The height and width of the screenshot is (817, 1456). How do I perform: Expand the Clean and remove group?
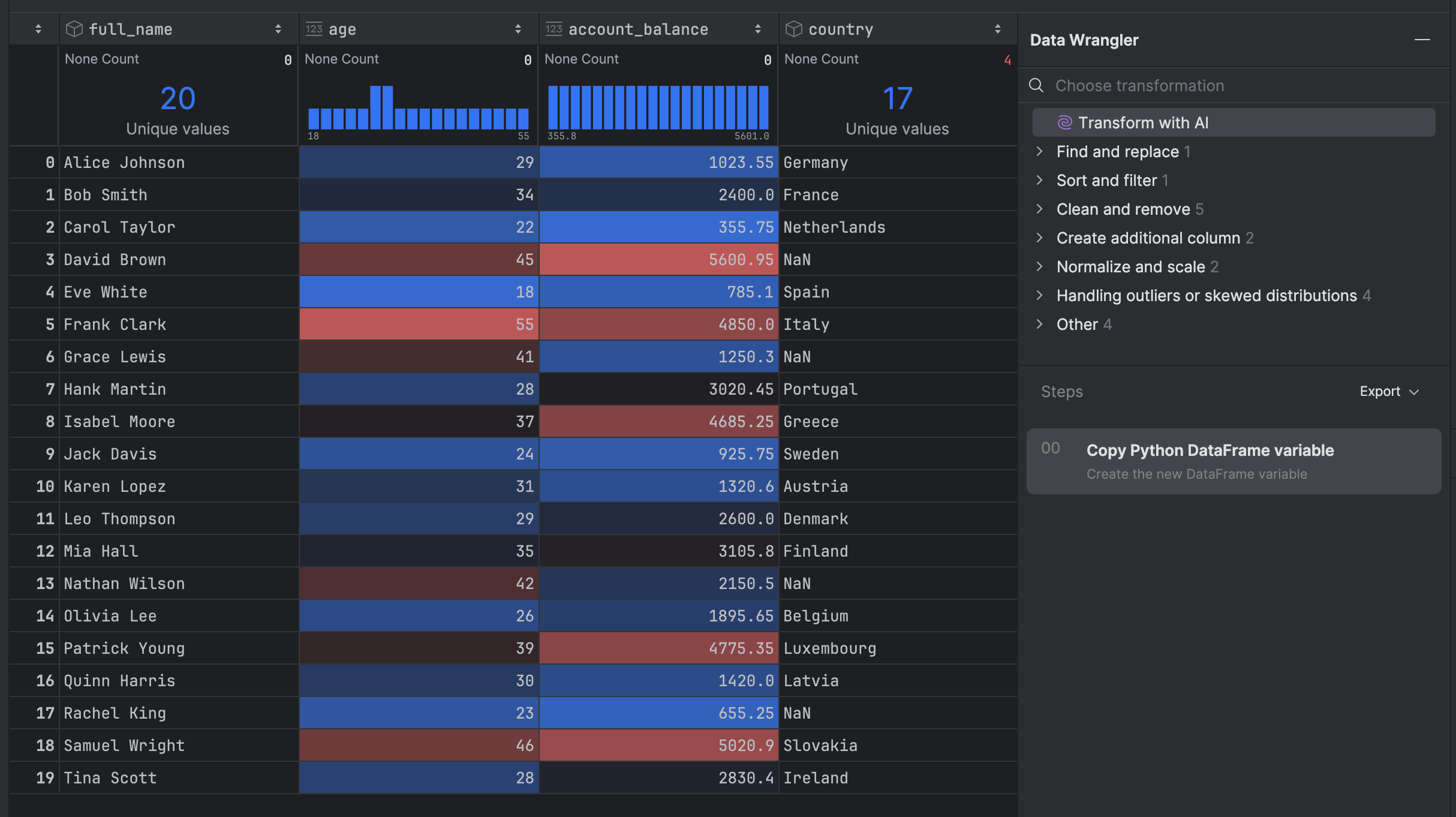(1040, 209)
